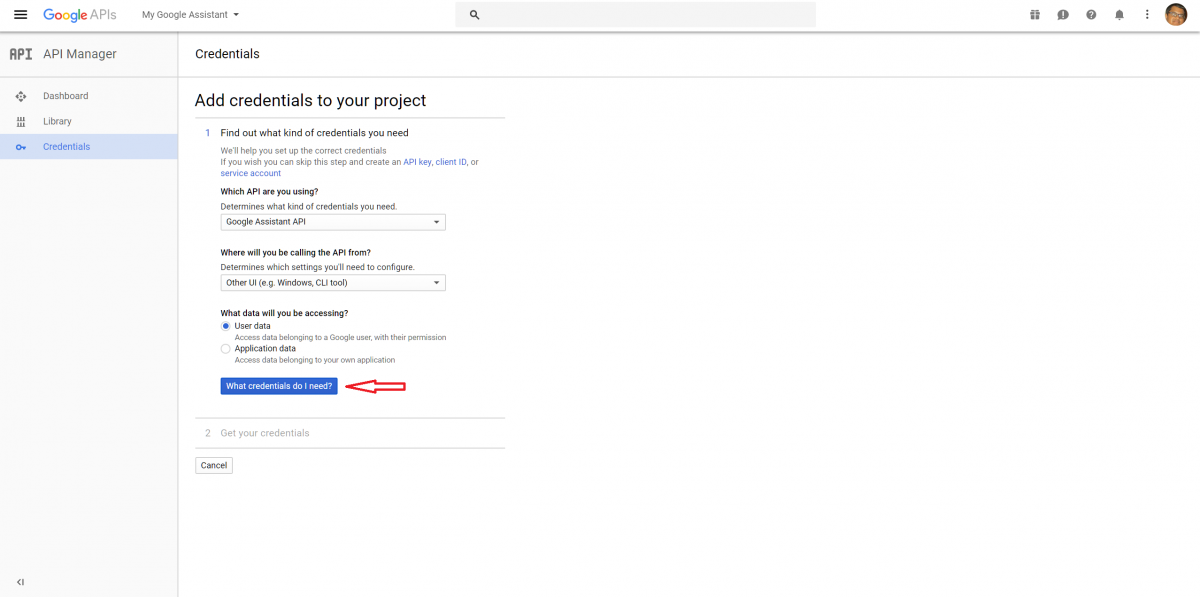The image size is (1200, 597).
Task: Open the hamburger navigation menu
Action: pos(20,15)
